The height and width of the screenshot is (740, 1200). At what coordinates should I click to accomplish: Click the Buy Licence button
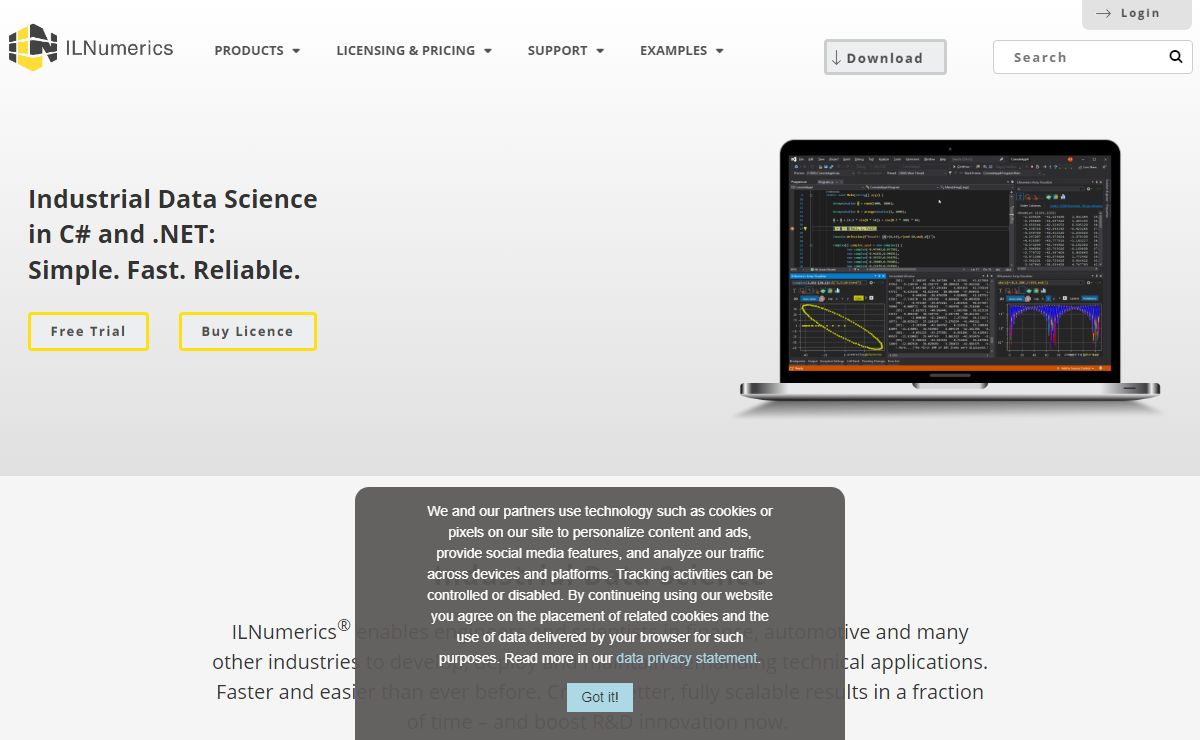pos(248,331)
